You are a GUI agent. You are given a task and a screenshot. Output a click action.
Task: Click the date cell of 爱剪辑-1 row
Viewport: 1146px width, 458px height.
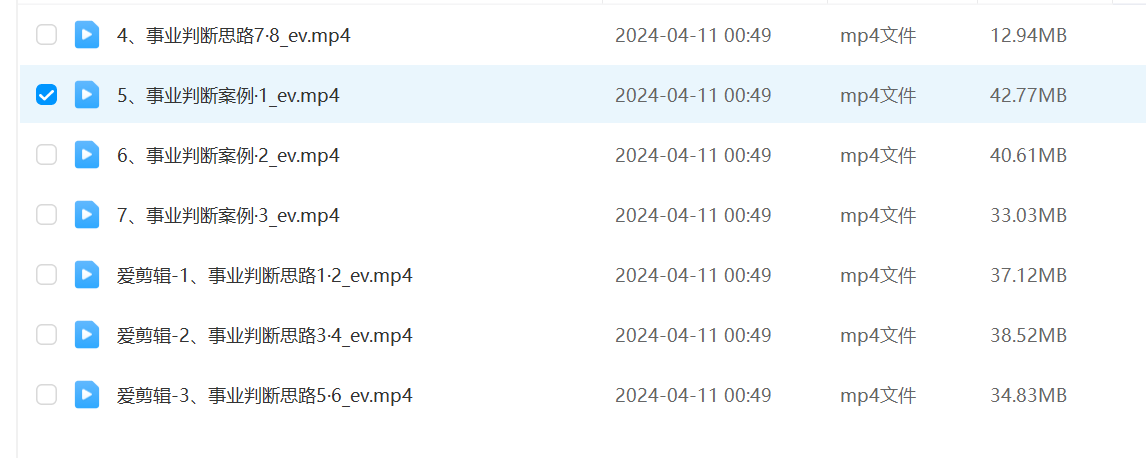pos(693,275)
